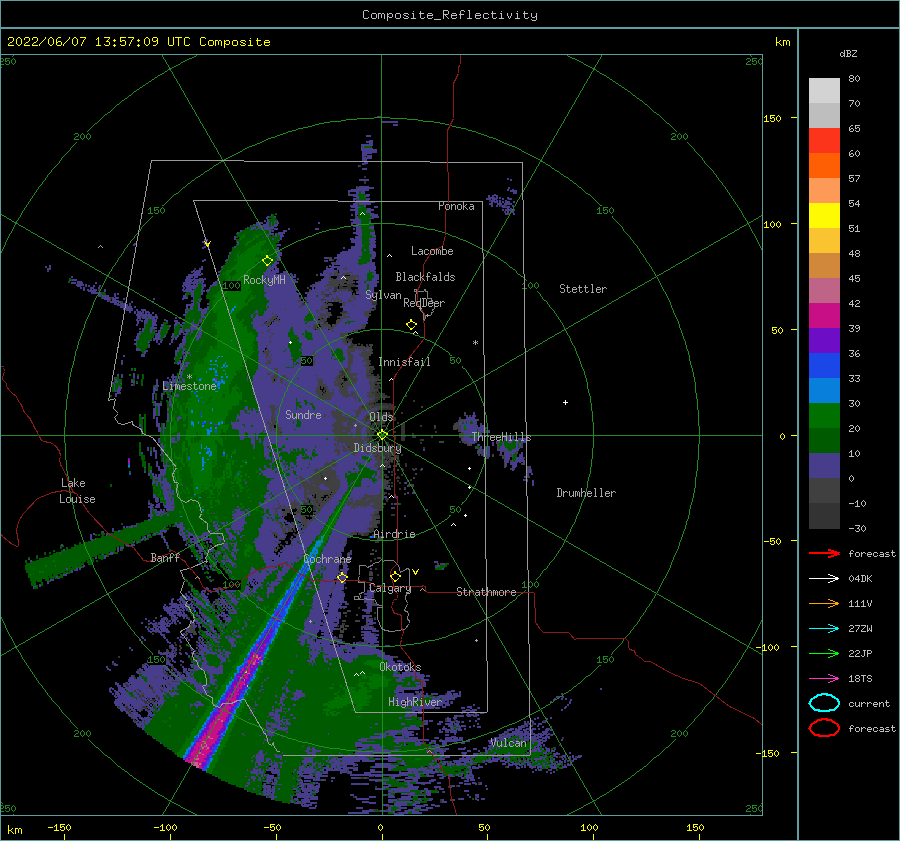Click the Airdrie city label

coord(394,534)
